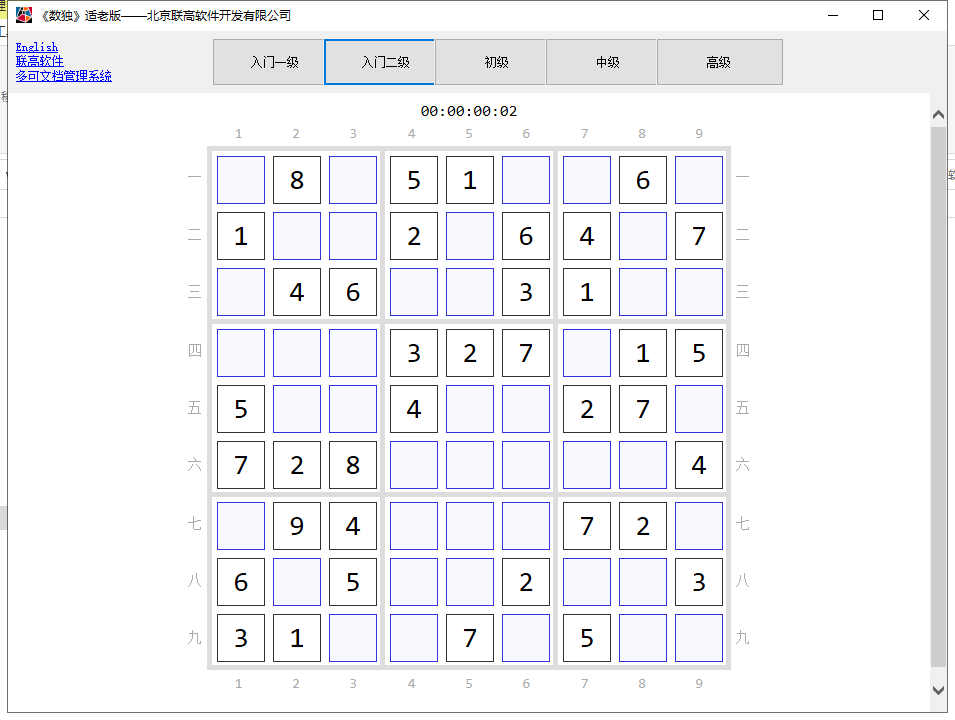Click given 8 in row 一 column 2

[x=297, y=180]
